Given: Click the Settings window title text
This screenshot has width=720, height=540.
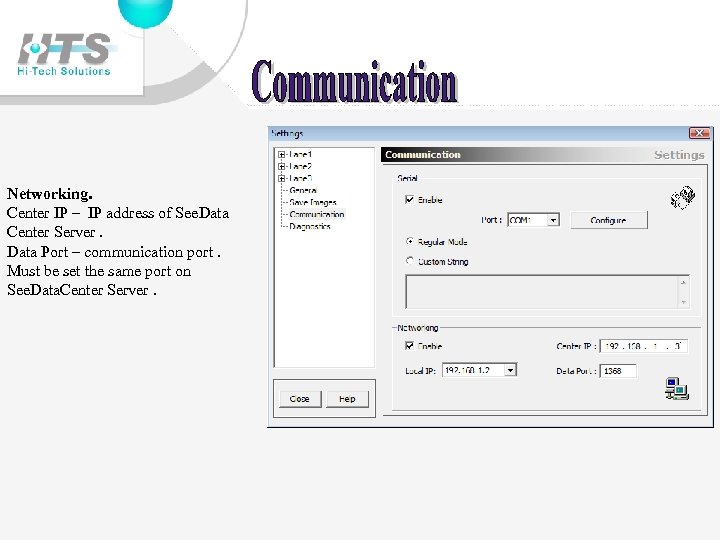Looking at the screenshot, I should [287, 133].
